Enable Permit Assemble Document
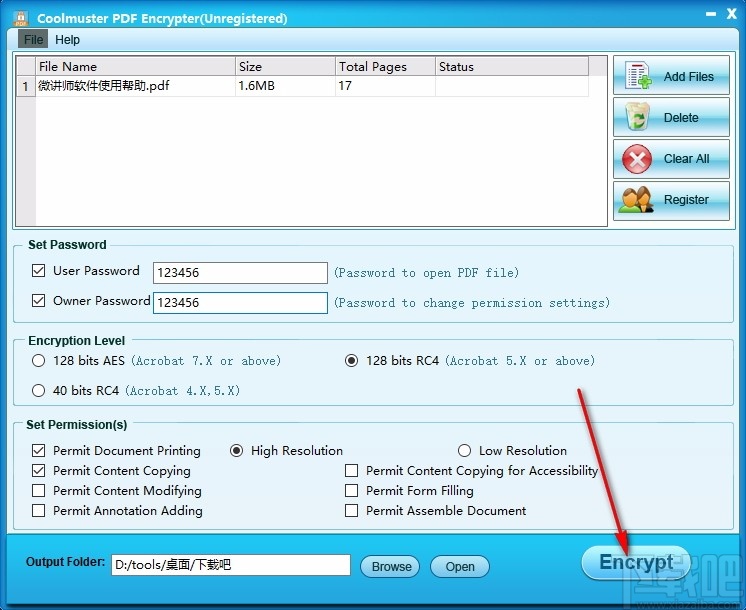The image size is (746, 610). coord(352,511)
